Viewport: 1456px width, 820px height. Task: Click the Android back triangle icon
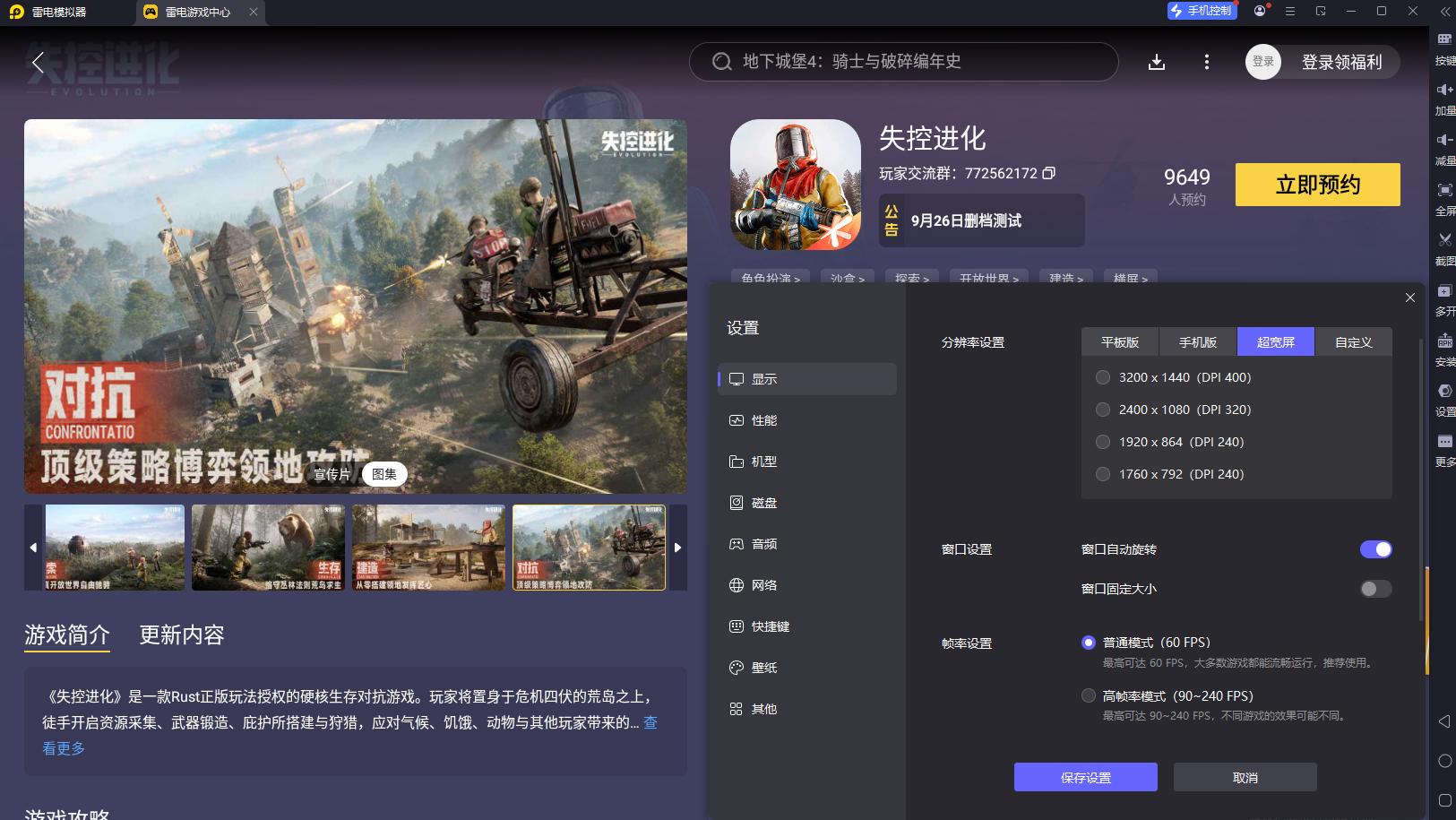1444,721
